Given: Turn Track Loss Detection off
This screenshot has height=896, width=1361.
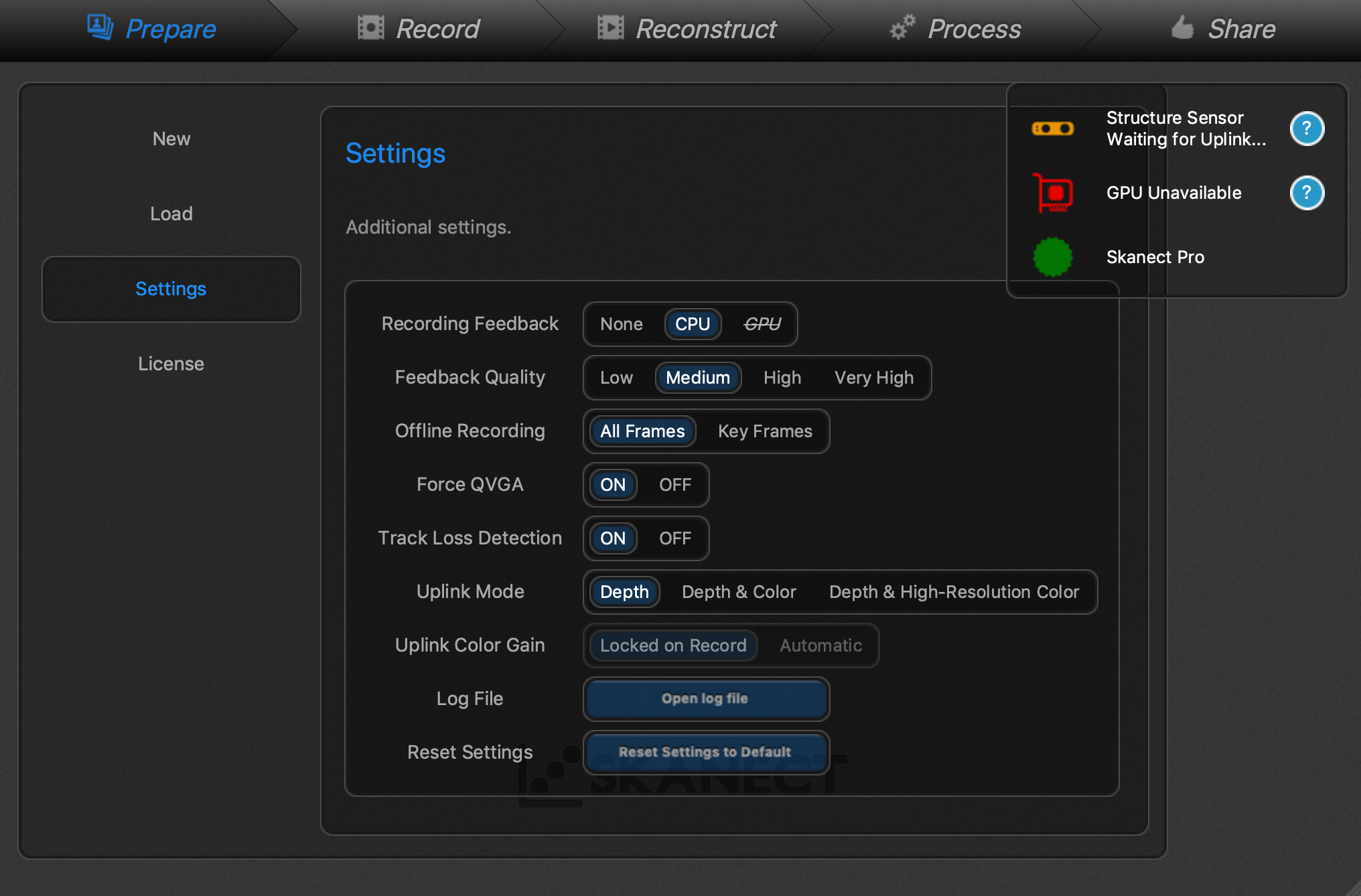Looking at the screenshot, I should point(674,538).
